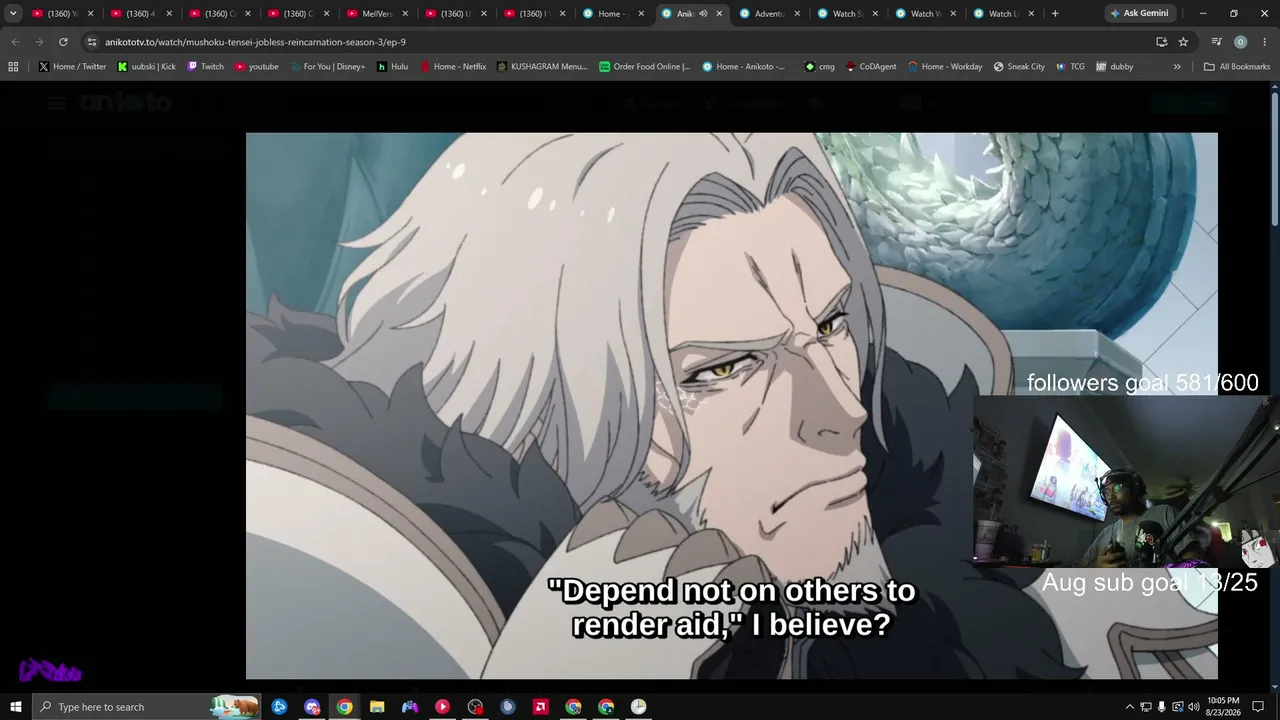
Task: Open the CoDAgent bookmark
Action: tap(871, 67)
